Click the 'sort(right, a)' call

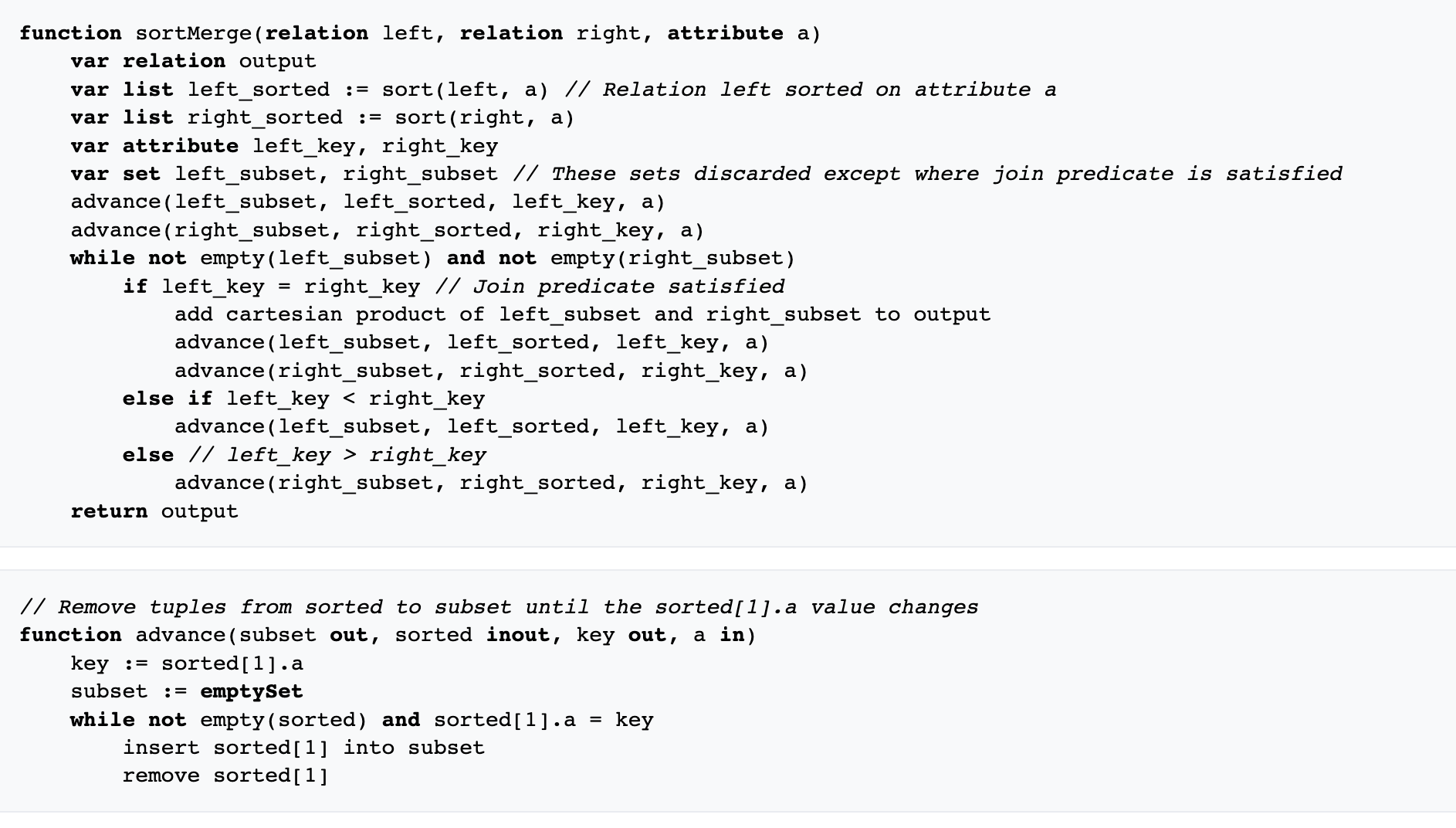[x=484, y=117]
